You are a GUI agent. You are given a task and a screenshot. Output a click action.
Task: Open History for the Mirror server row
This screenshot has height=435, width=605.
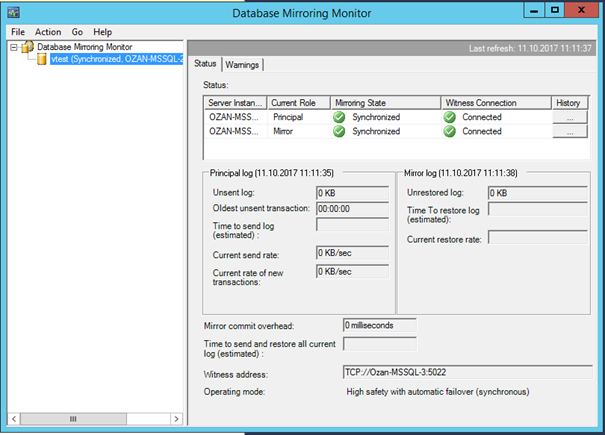click(570, 131)
